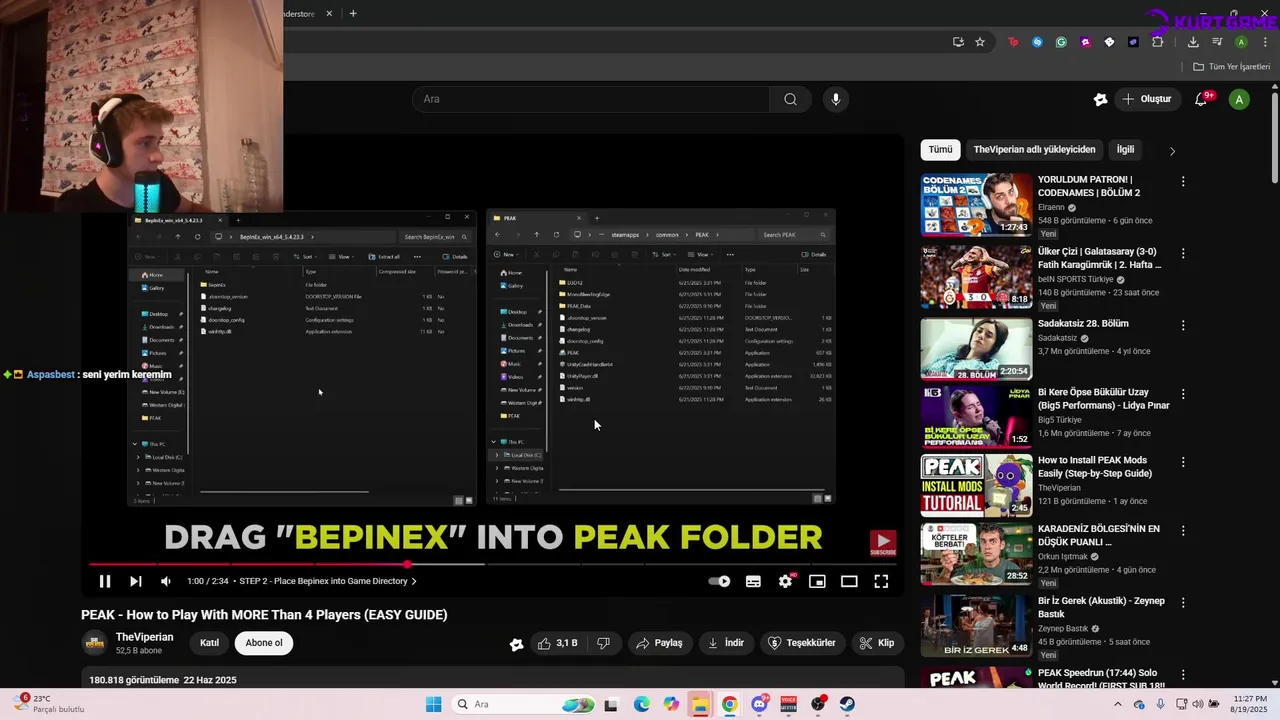Open options for Sadakatsiz 28. Bölüm
The height and width of the screenshot is (720, 1280).
coord(1183,326)
